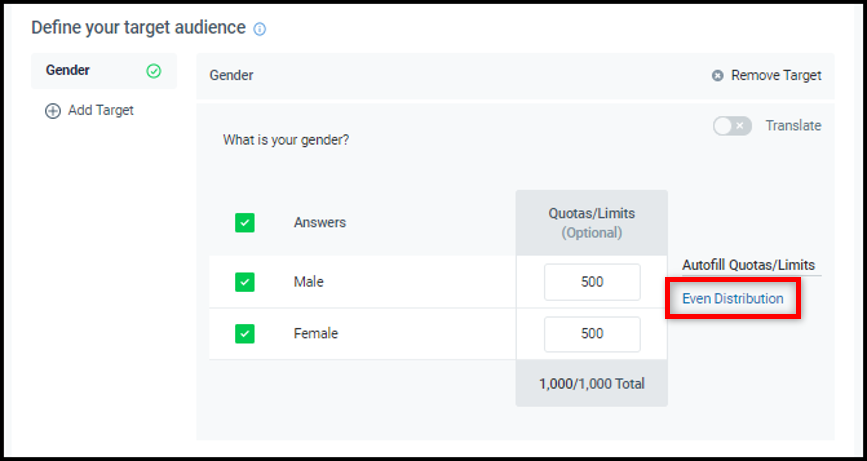The height and width of the screenshot is (461, 867).
Task: Click the plus icon for Add Target
Action: click(x=53, y=111)
